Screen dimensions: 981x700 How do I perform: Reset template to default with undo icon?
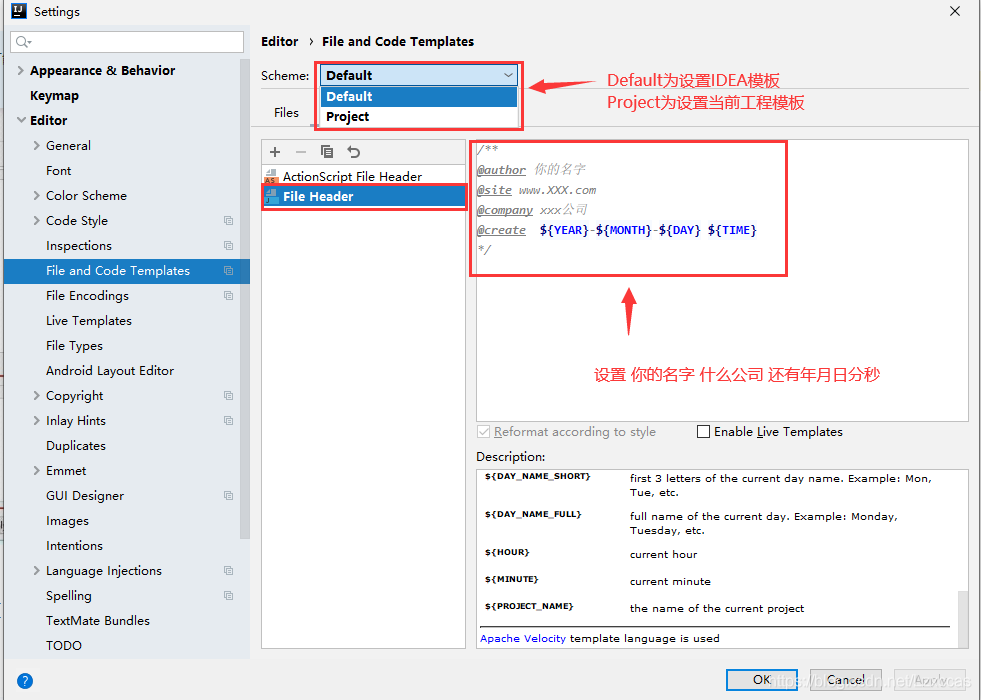353,152
